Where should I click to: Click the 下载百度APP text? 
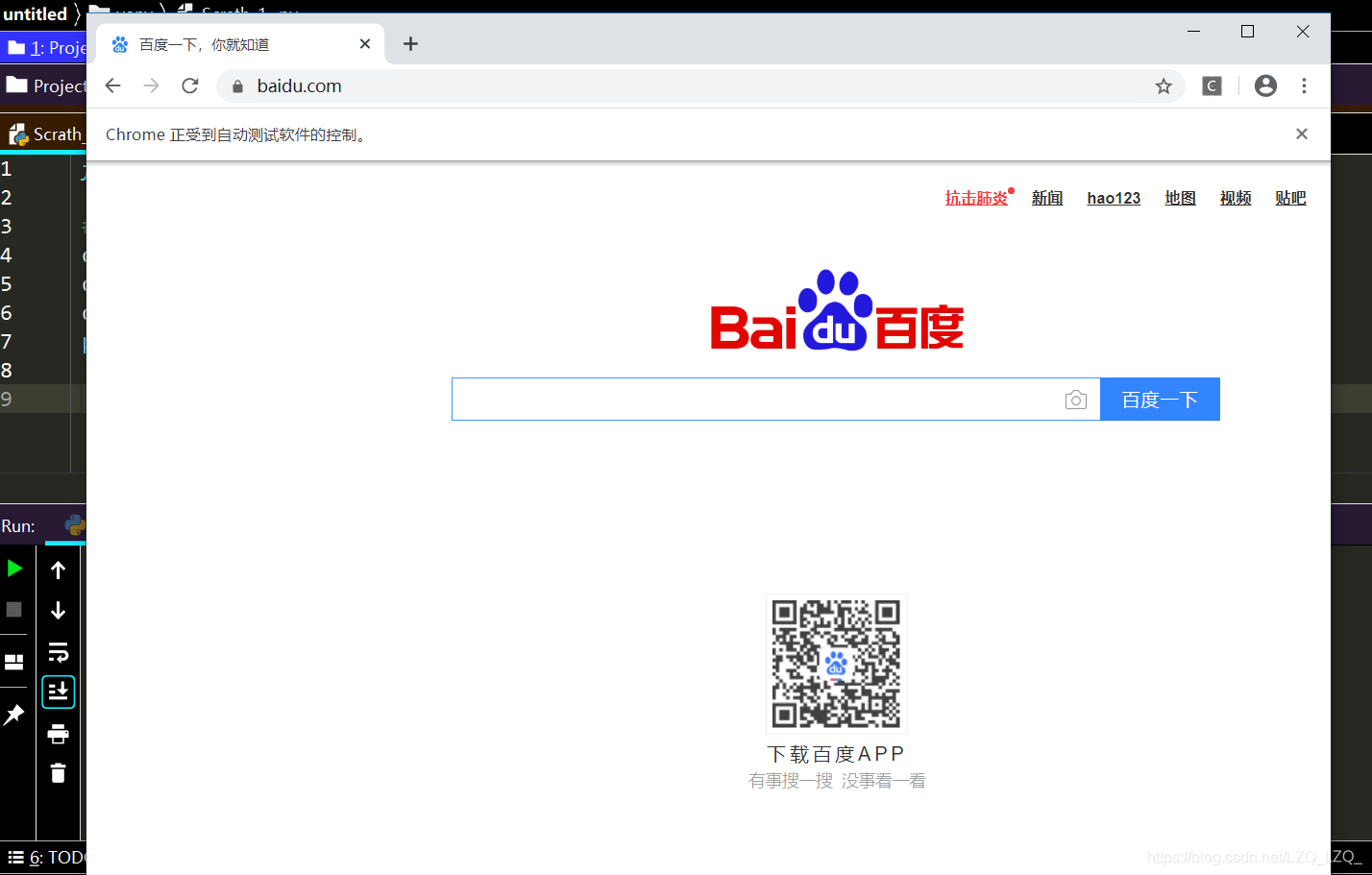click(x=836, y=754)
